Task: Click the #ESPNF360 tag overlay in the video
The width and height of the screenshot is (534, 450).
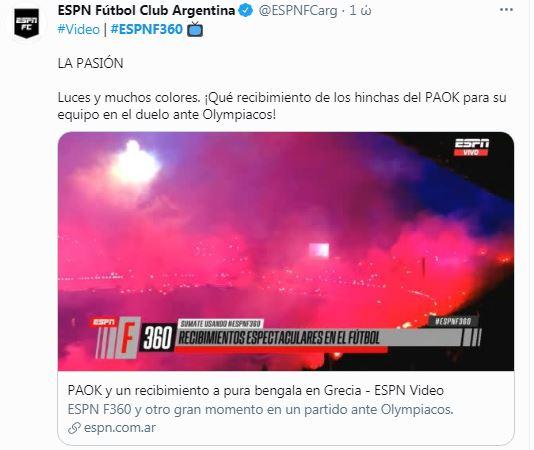Action: point(453,321)
